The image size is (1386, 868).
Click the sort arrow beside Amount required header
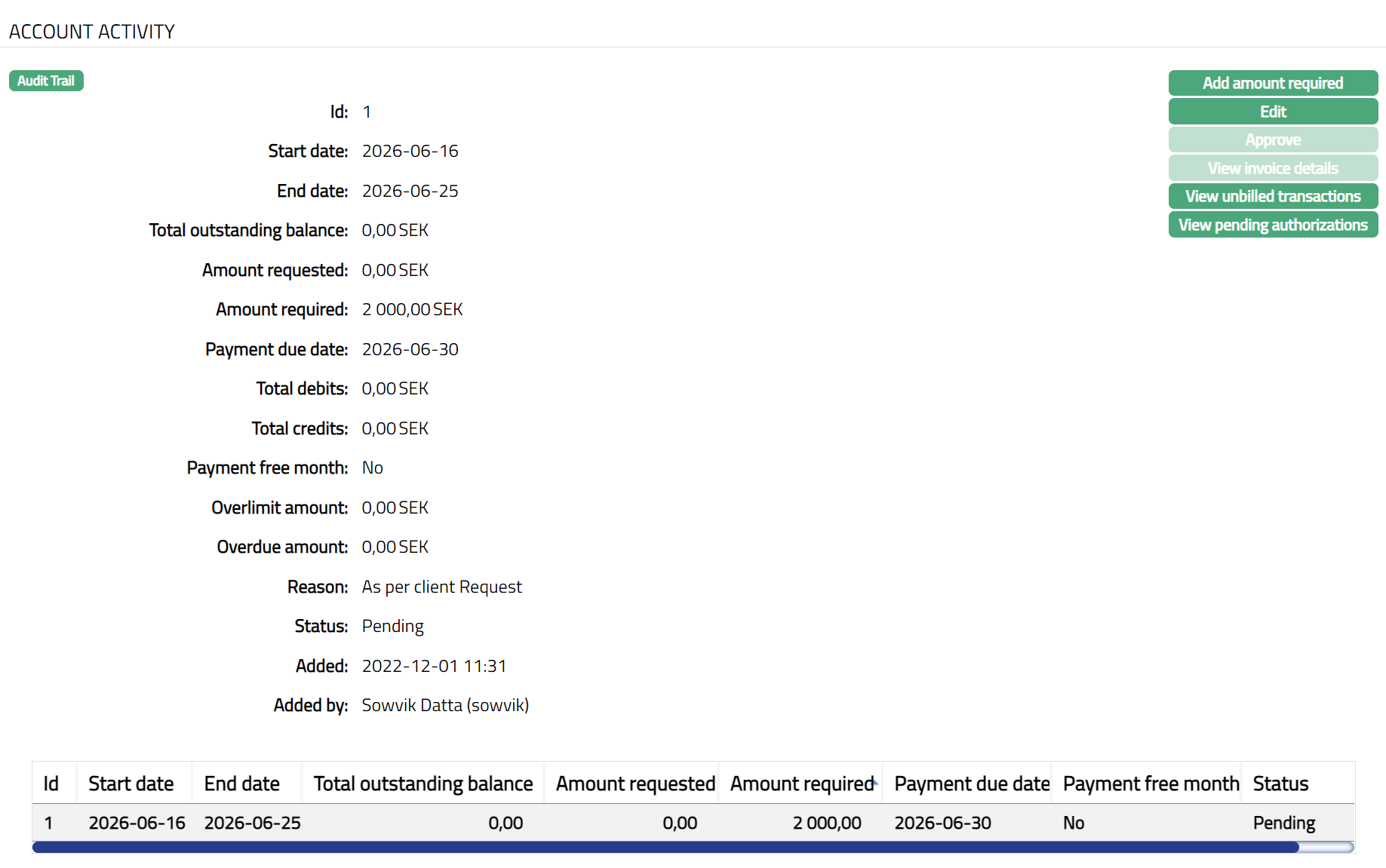[875, 783]
